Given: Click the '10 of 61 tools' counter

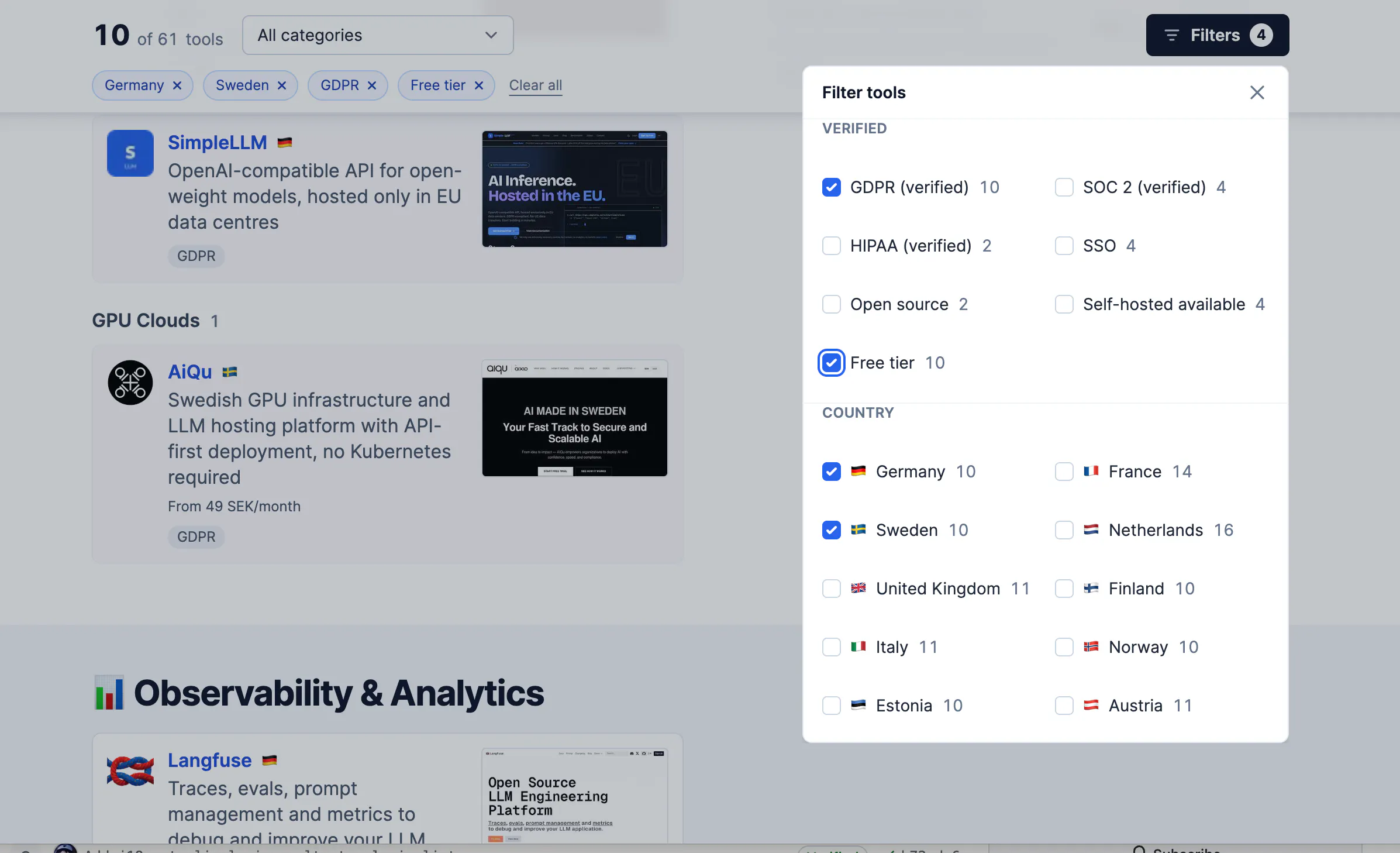Looking at the screenshot, I should point(158,36).
